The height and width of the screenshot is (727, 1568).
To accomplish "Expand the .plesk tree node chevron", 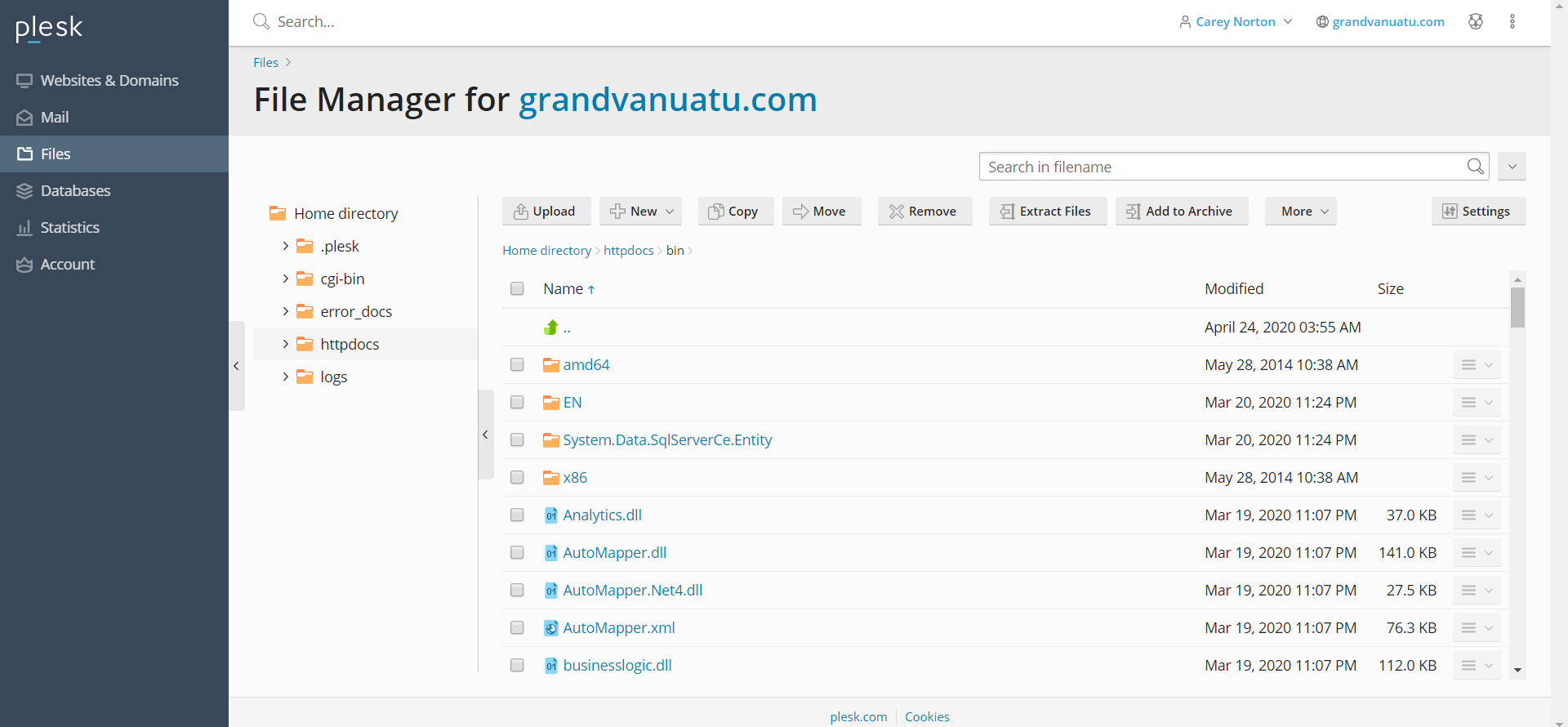I will [x=285, y=246].
